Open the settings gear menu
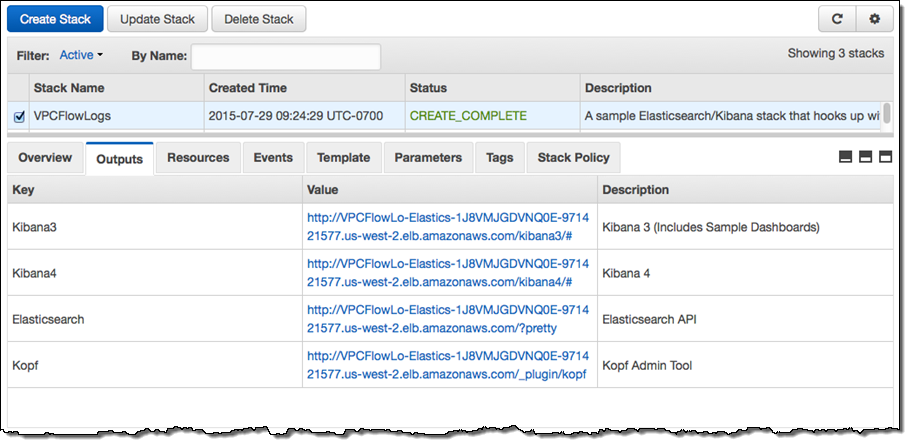This screenshot has width=910, height=445. [874, 18]
